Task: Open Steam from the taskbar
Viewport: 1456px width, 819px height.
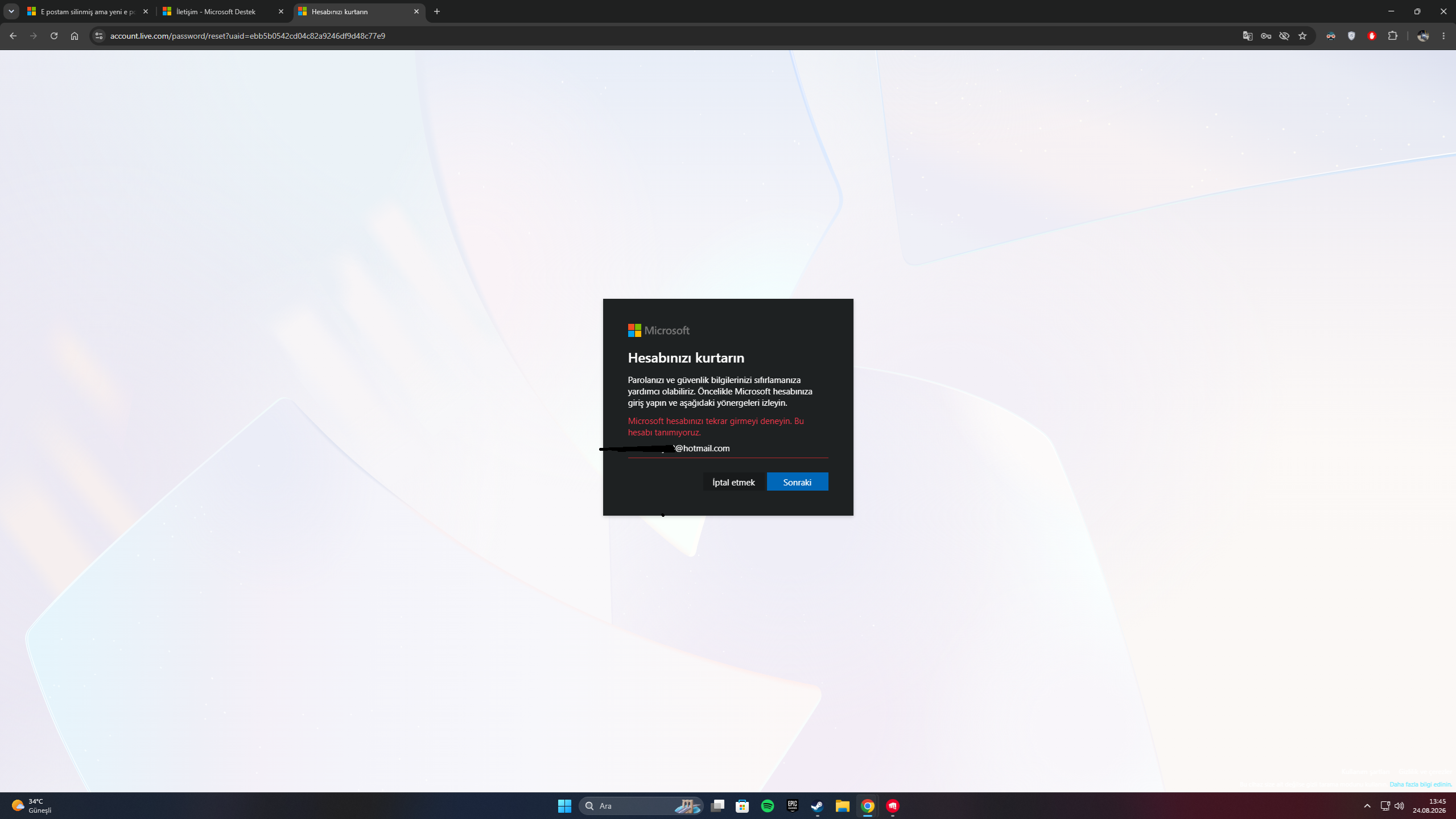Action: pos(818,806)
